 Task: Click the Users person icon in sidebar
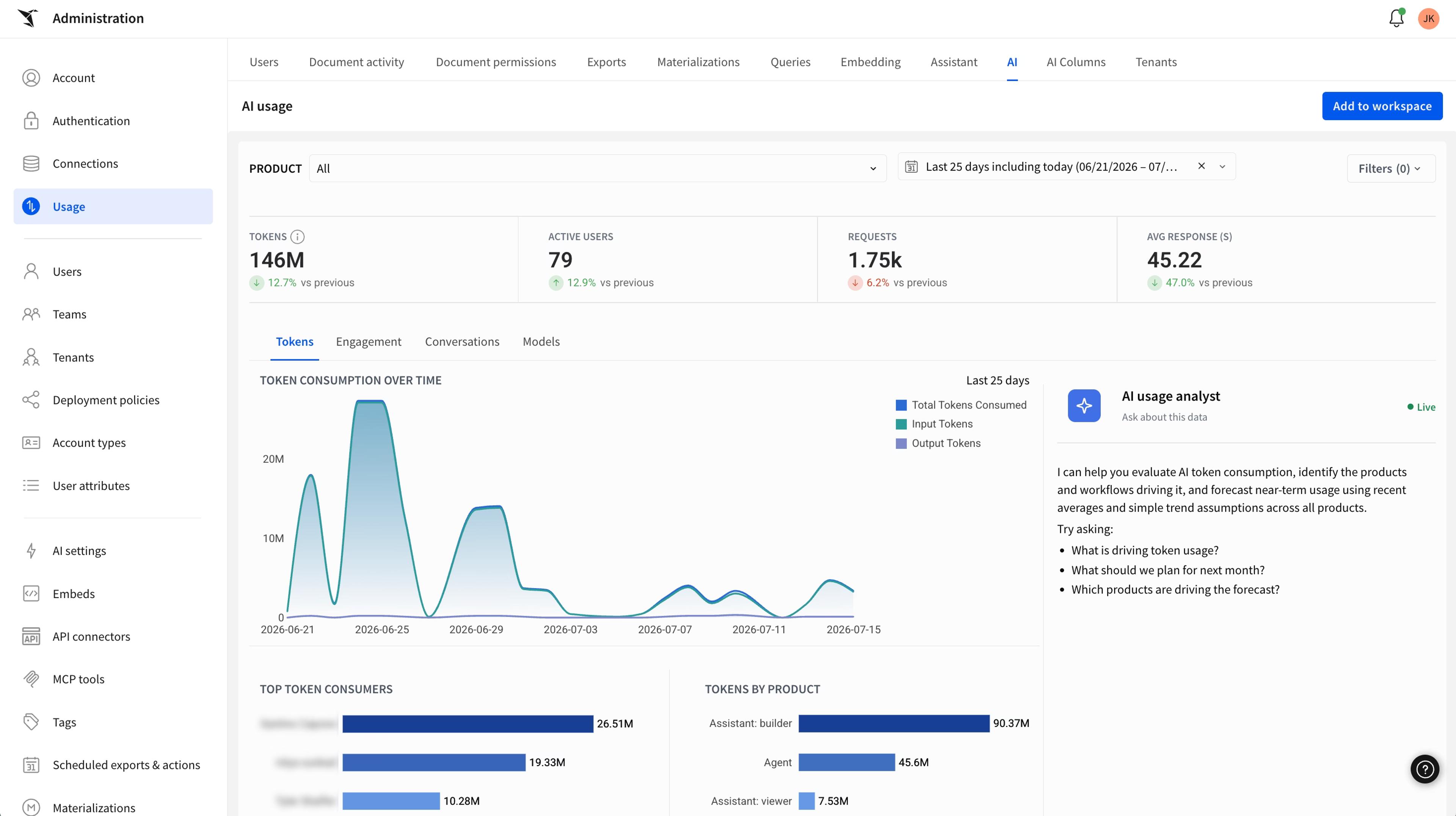point(31,271)
